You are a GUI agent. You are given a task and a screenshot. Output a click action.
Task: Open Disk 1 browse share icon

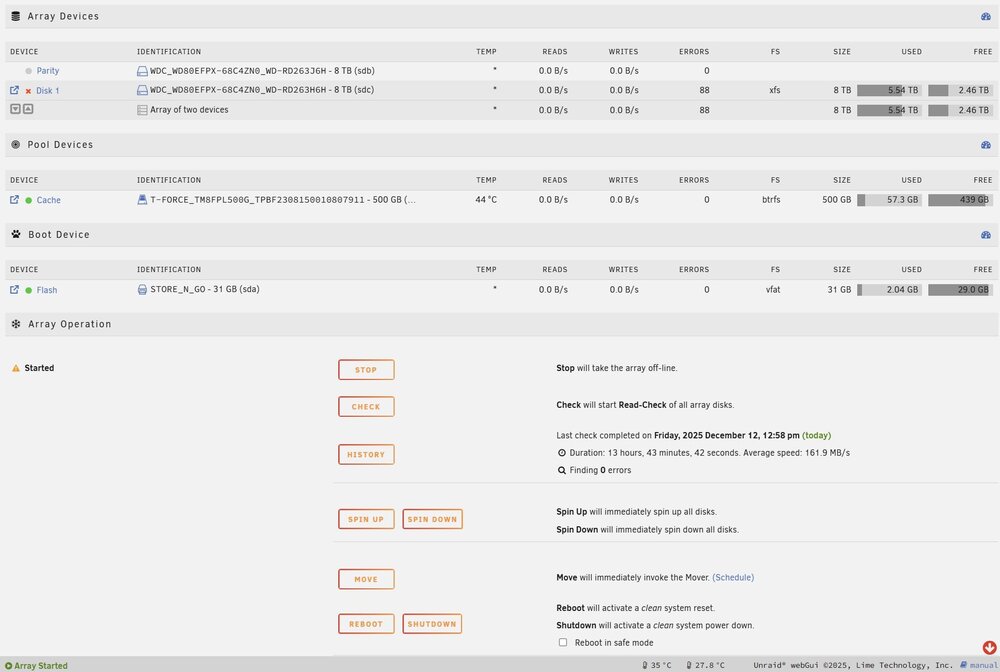(x=14, y=91)
